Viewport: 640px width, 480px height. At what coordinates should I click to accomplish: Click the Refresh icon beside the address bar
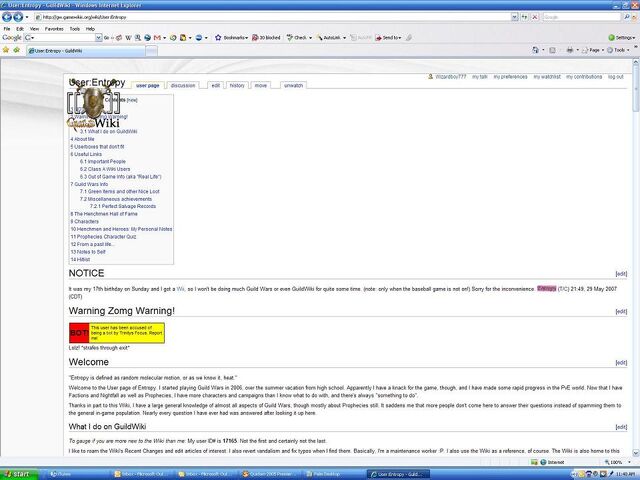pyautogui.click(x=524, y=17)
